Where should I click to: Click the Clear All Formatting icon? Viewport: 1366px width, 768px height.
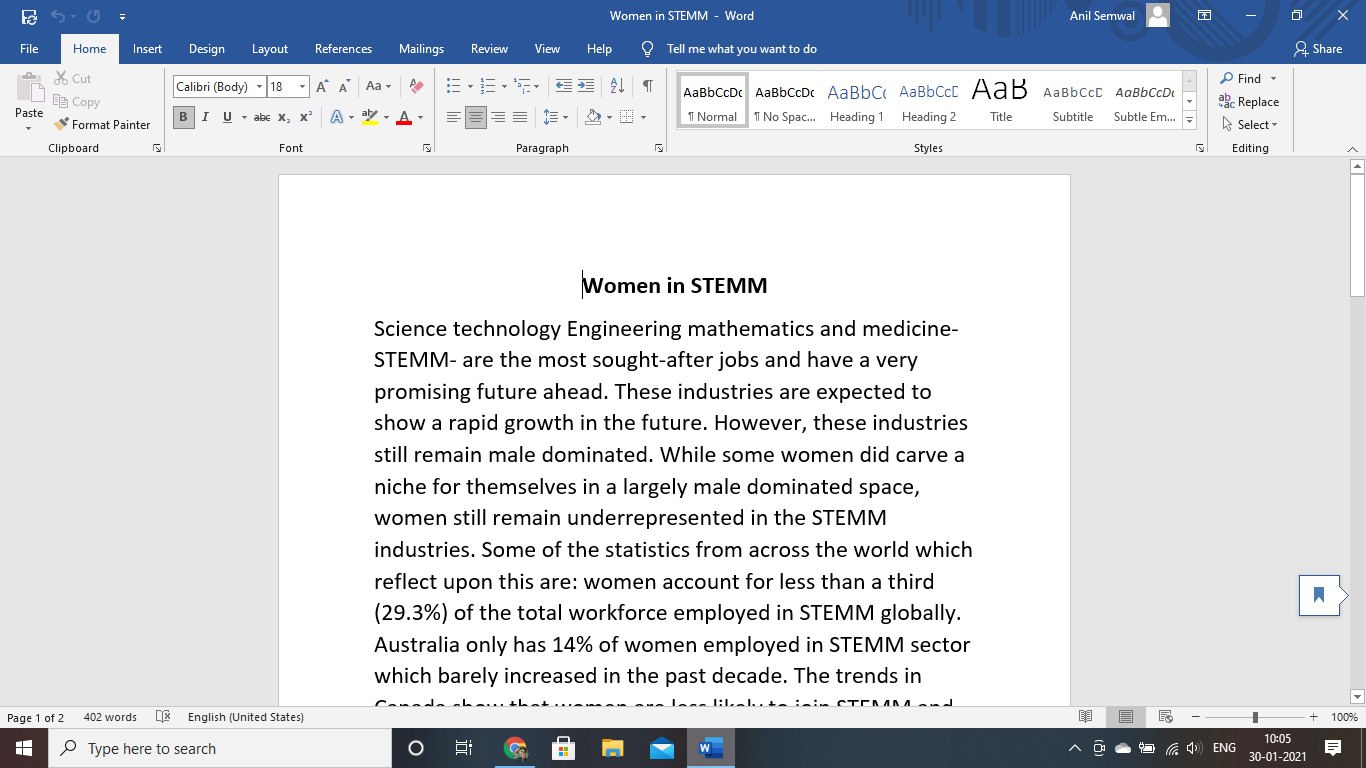417,87
